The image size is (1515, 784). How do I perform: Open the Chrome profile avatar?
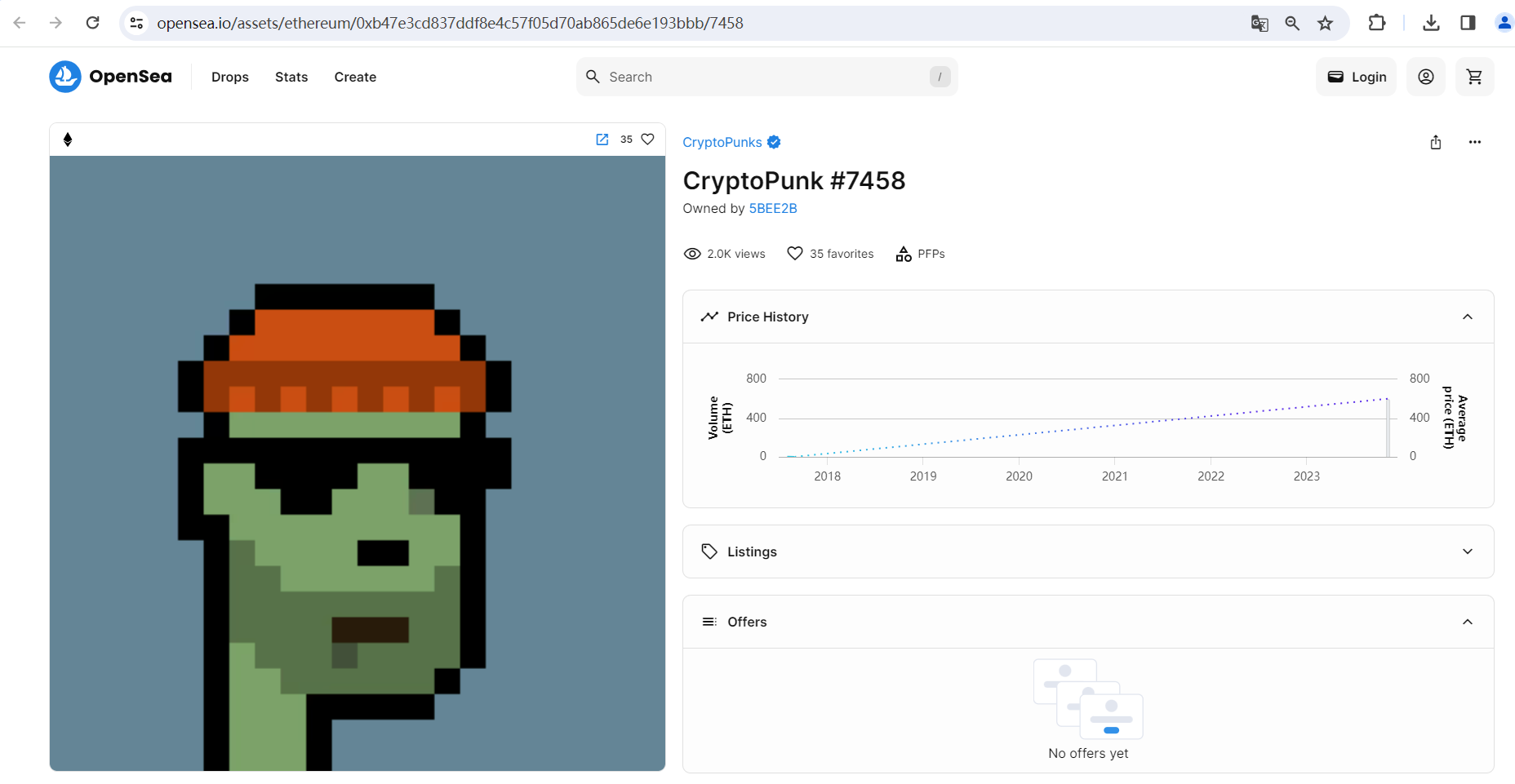1504,23
